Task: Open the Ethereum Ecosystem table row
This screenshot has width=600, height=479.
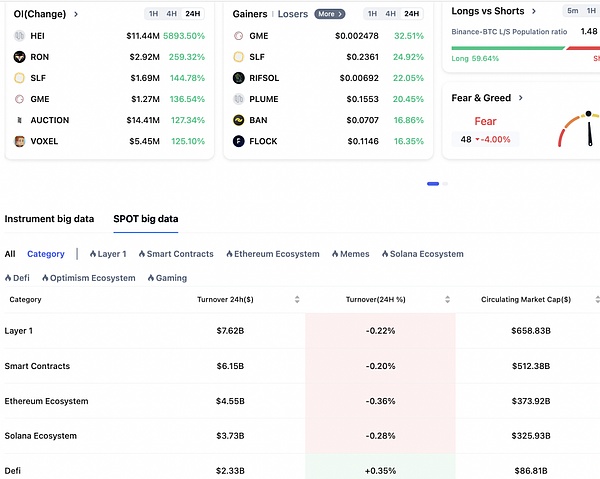Action: click(x=302, y=401)
